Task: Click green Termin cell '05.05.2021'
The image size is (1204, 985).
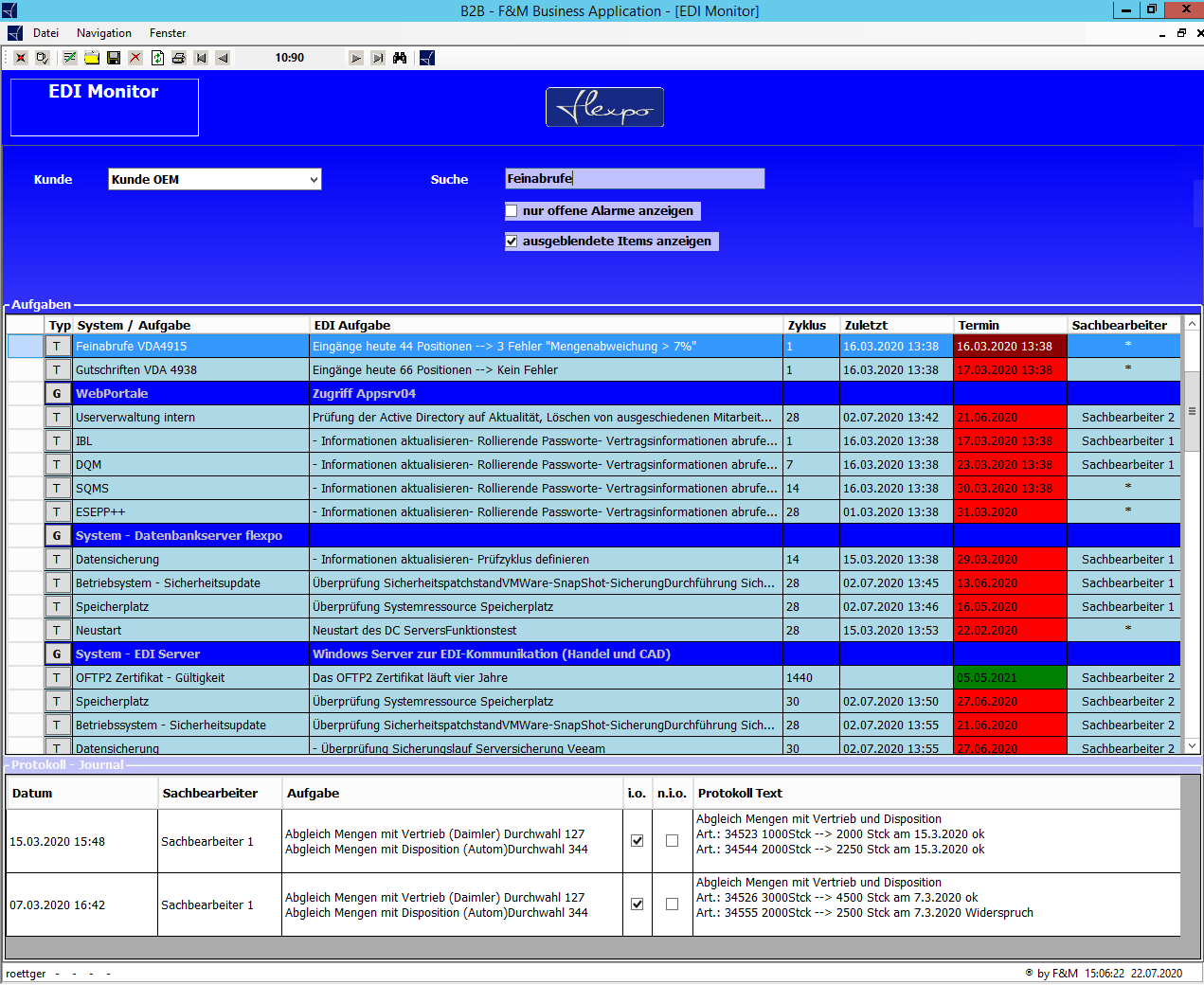Action: (1010, 678)
